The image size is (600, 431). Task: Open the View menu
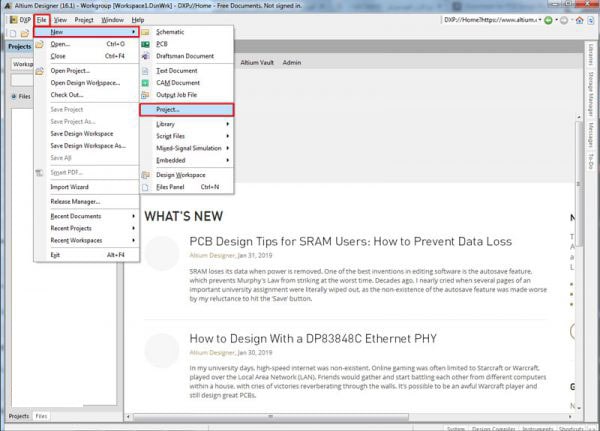pos(60,20)
